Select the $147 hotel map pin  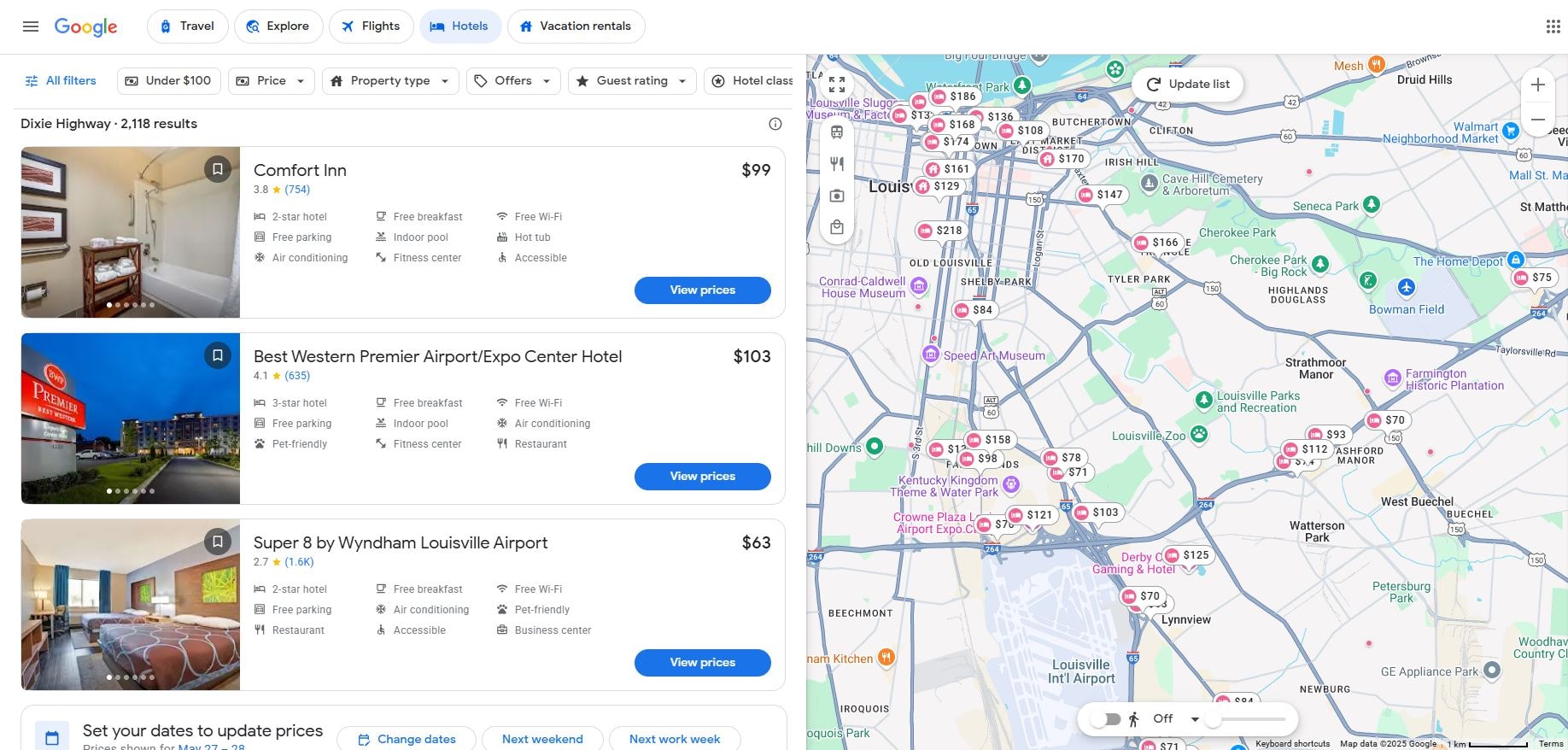[1101, 195]
